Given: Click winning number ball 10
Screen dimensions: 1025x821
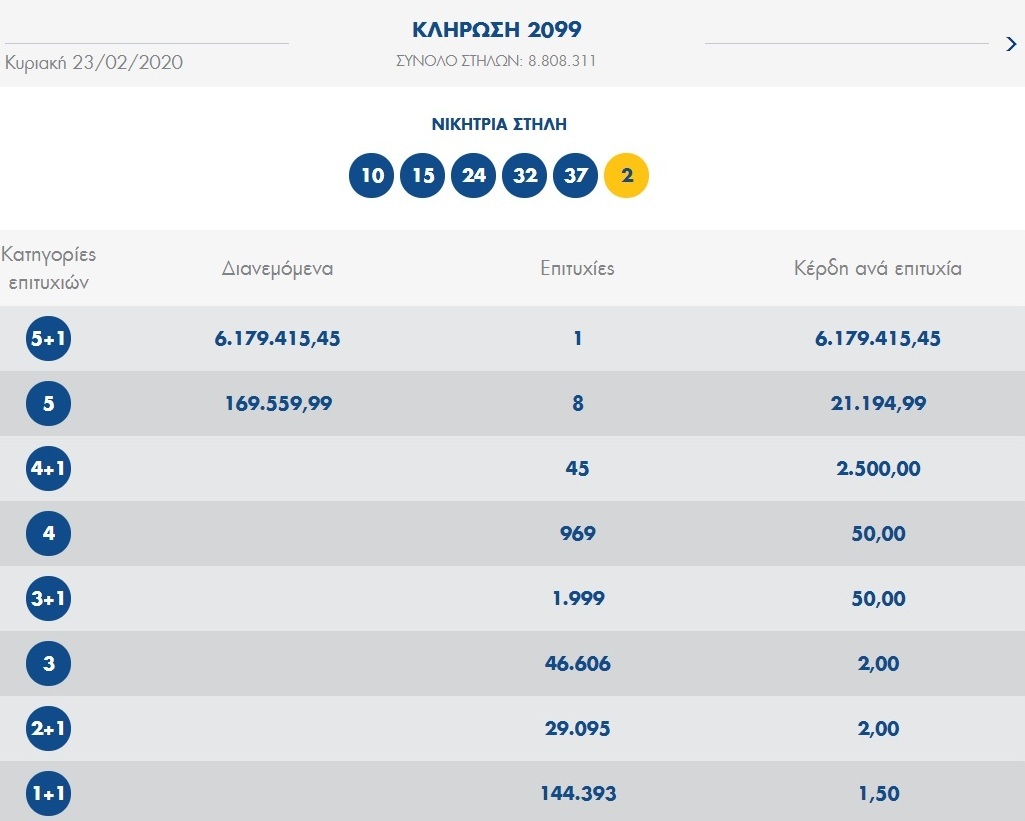Looking at the screenshot, I should click(372, 176).
